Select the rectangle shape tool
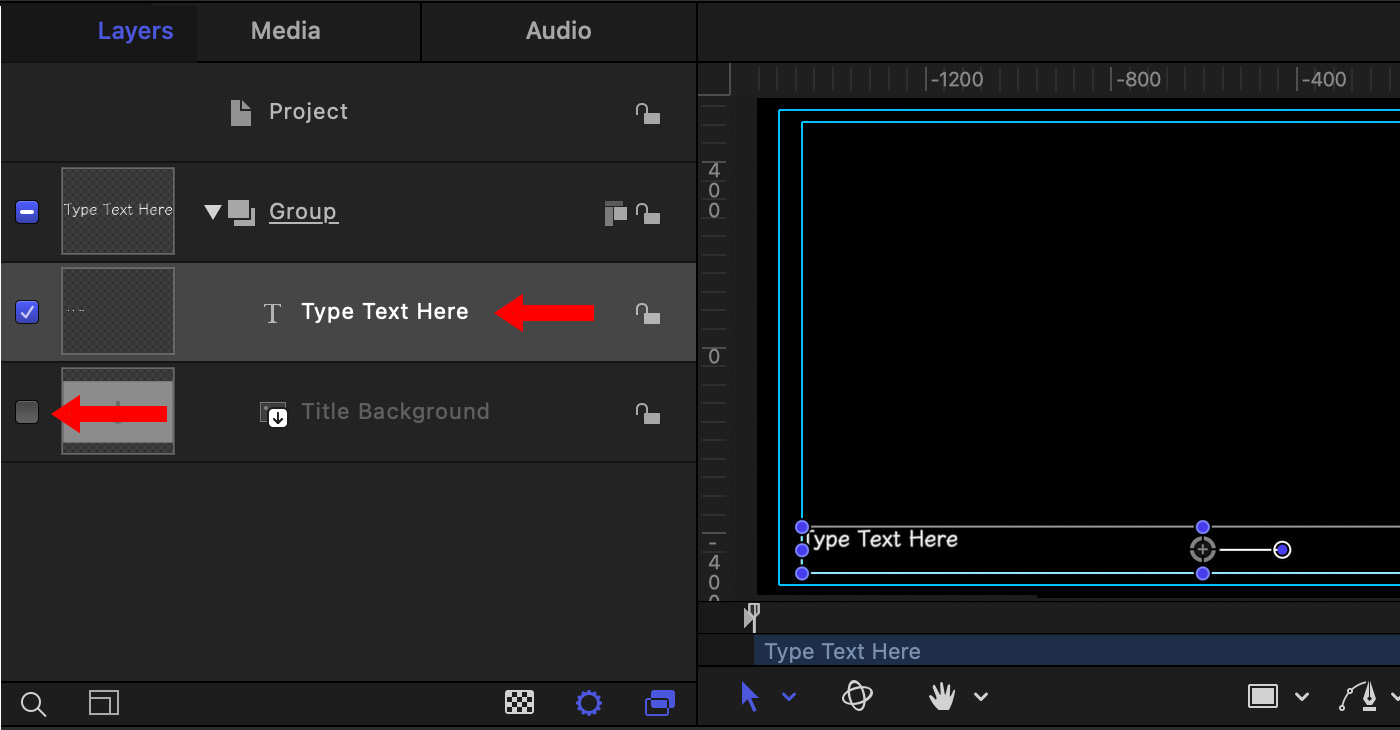 click(1262, 696)
